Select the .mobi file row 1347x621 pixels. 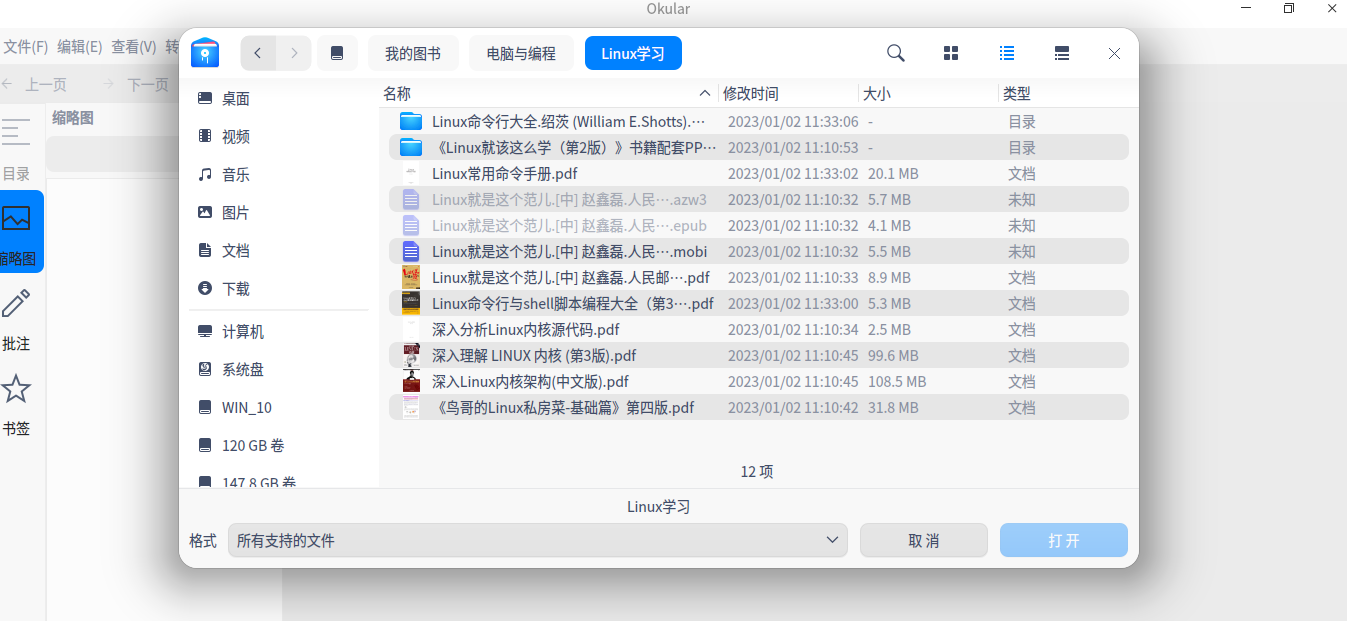click(759, 252)
